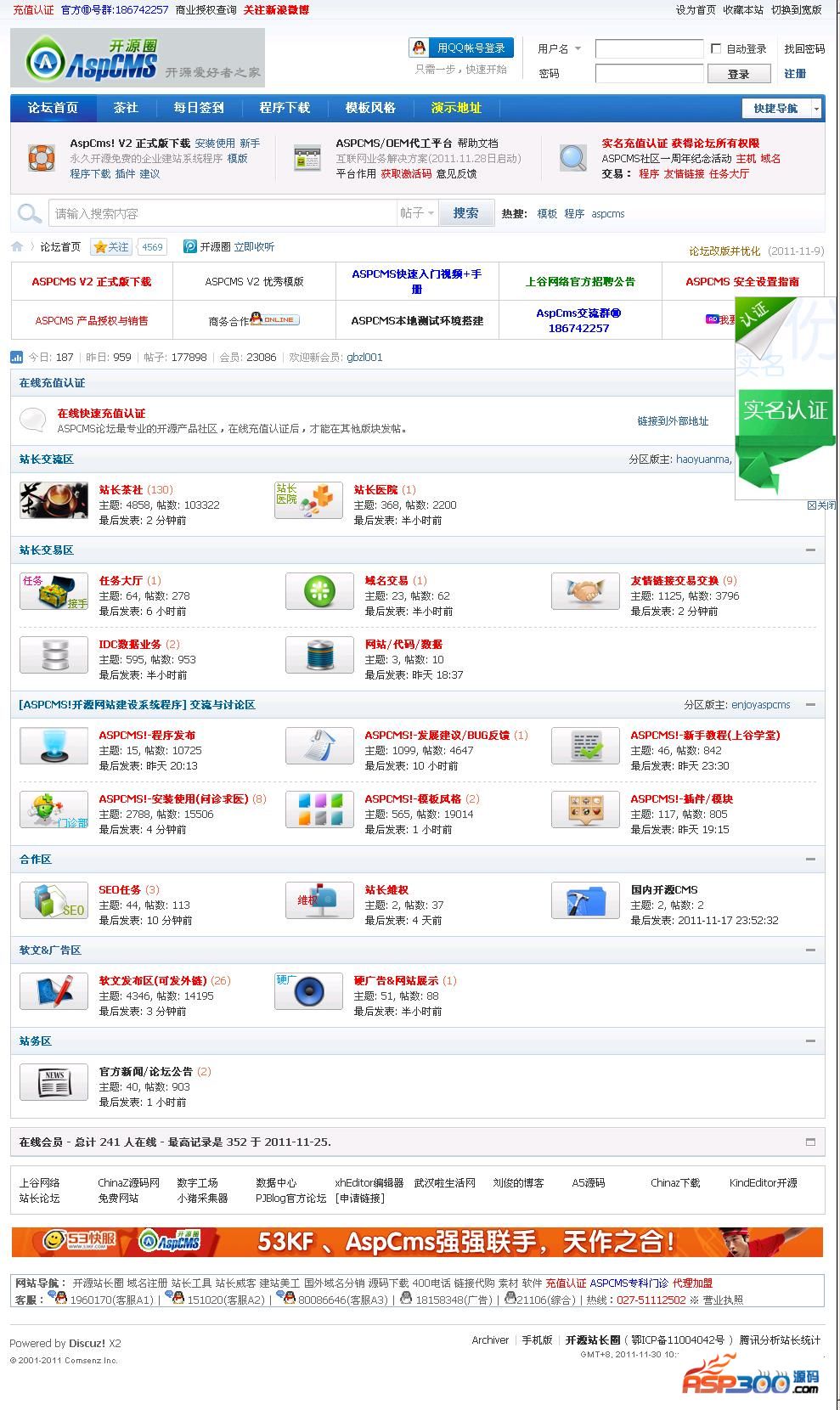Select the 每日签到 nav tab
This screenshot has width=840, height=1410.
pos(199,108)
